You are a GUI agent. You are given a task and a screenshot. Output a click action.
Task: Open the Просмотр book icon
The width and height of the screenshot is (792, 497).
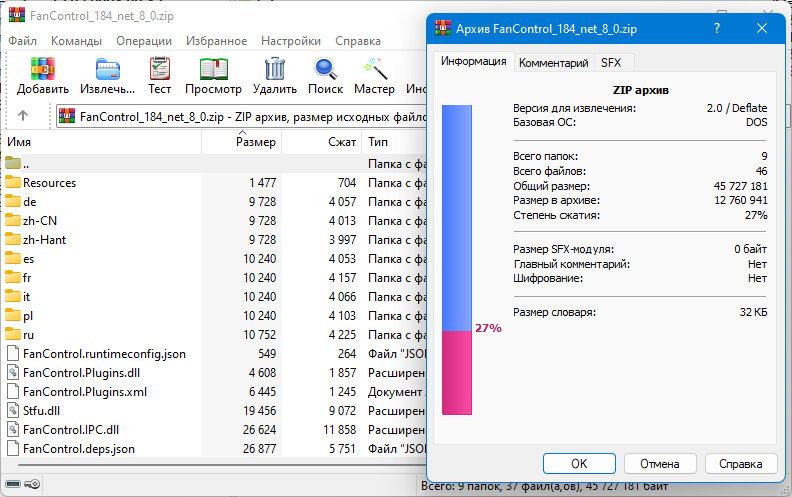pos(214,69)
